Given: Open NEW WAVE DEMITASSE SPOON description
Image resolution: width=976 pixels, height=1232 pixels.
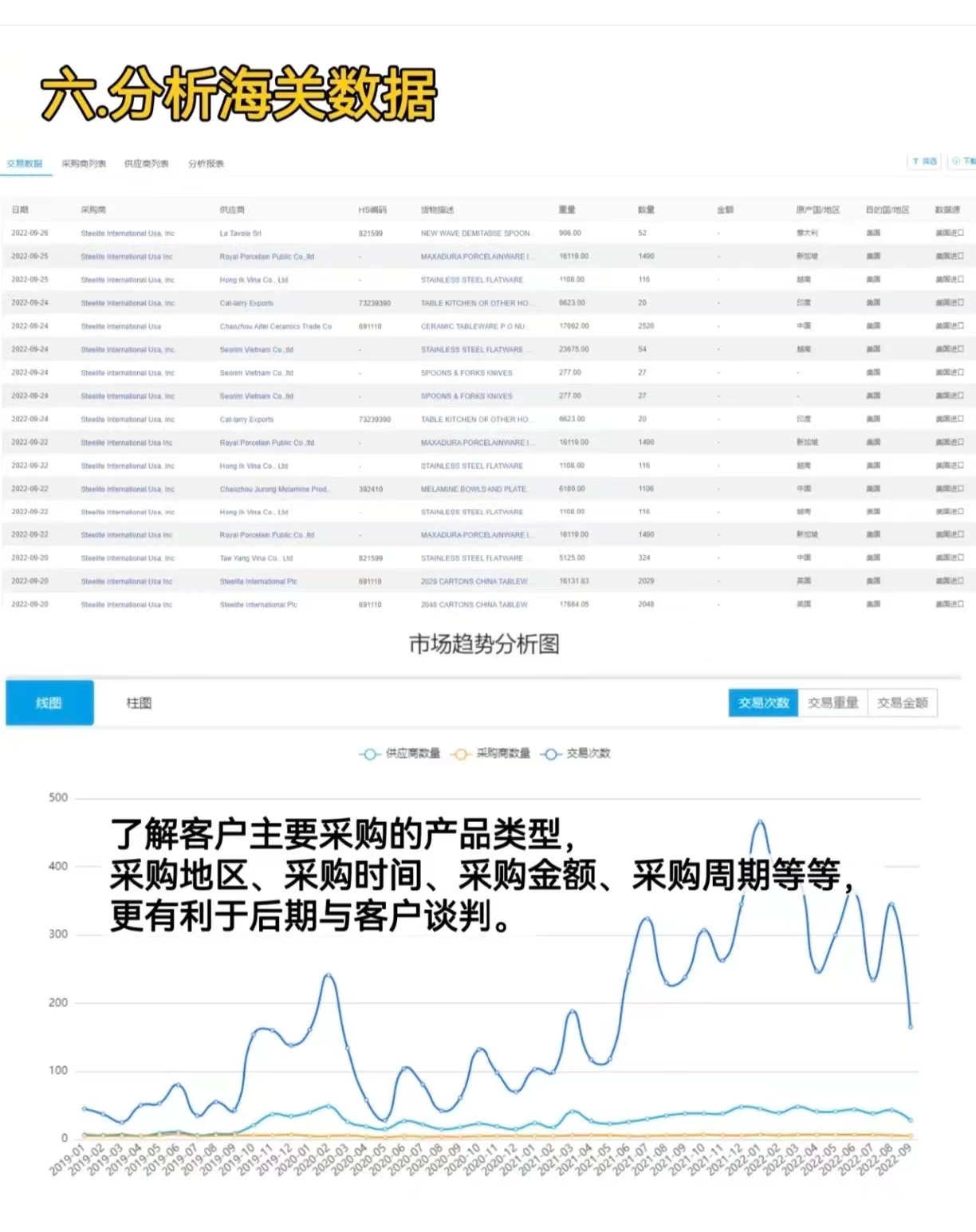Looking at the screenshot, I should (475, 234).
